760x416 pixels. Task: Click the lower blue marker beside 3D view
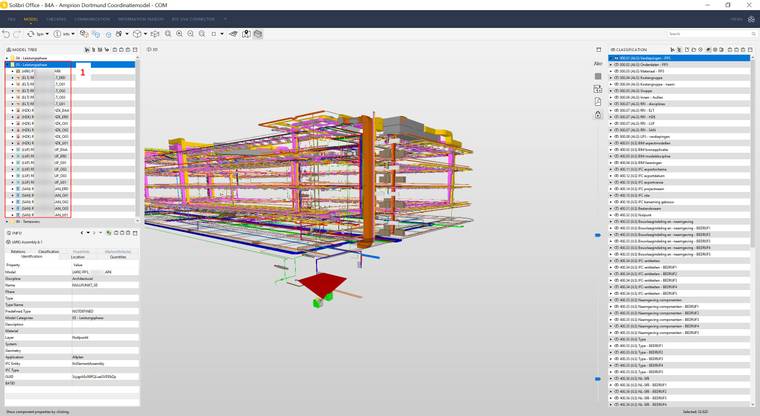(x=598, y=379)
